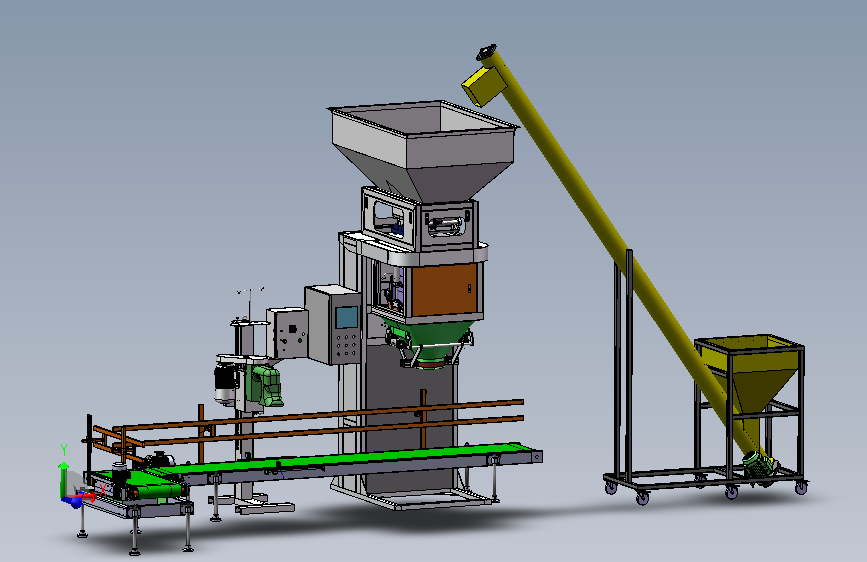Select the yellow discharge spout at conveyor top
Image resolution: width=867 pixels, height=562 pixels.
tap(484, 85)
